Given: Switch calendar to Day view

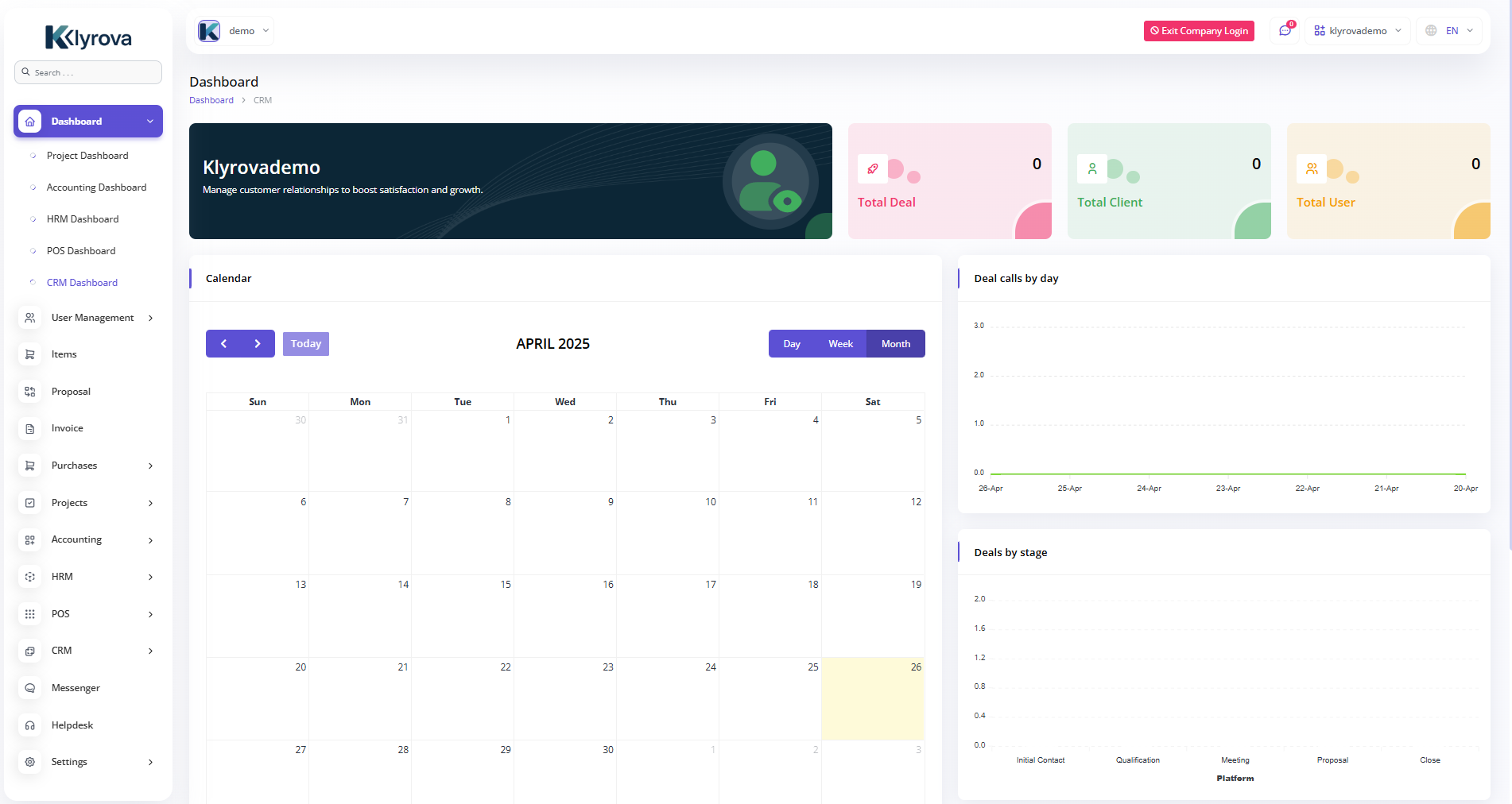Looking at the screenshot, I should (x=791, y=344).
